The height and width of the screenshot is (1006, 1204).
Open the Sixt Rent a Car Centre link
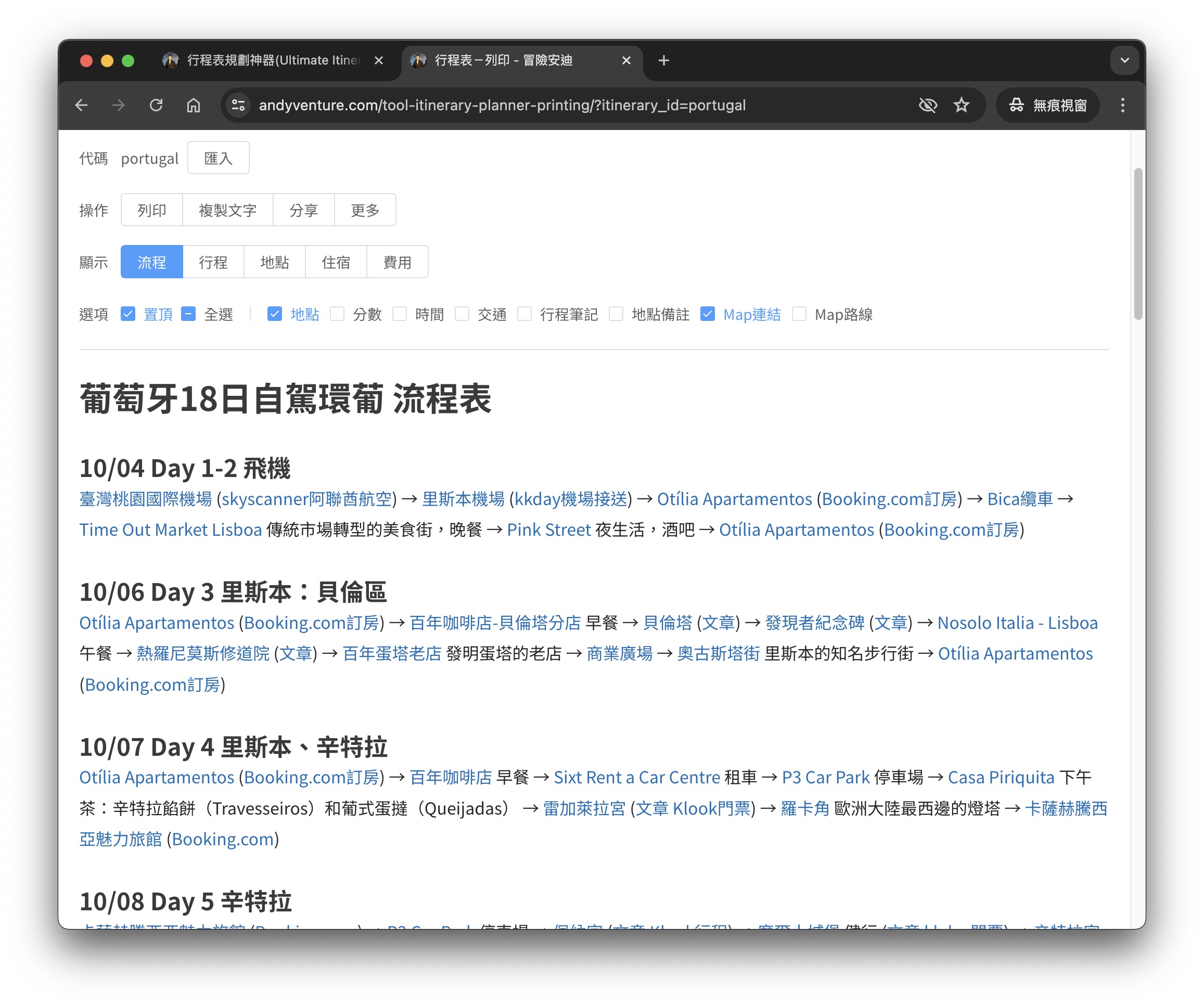(637, 778)
